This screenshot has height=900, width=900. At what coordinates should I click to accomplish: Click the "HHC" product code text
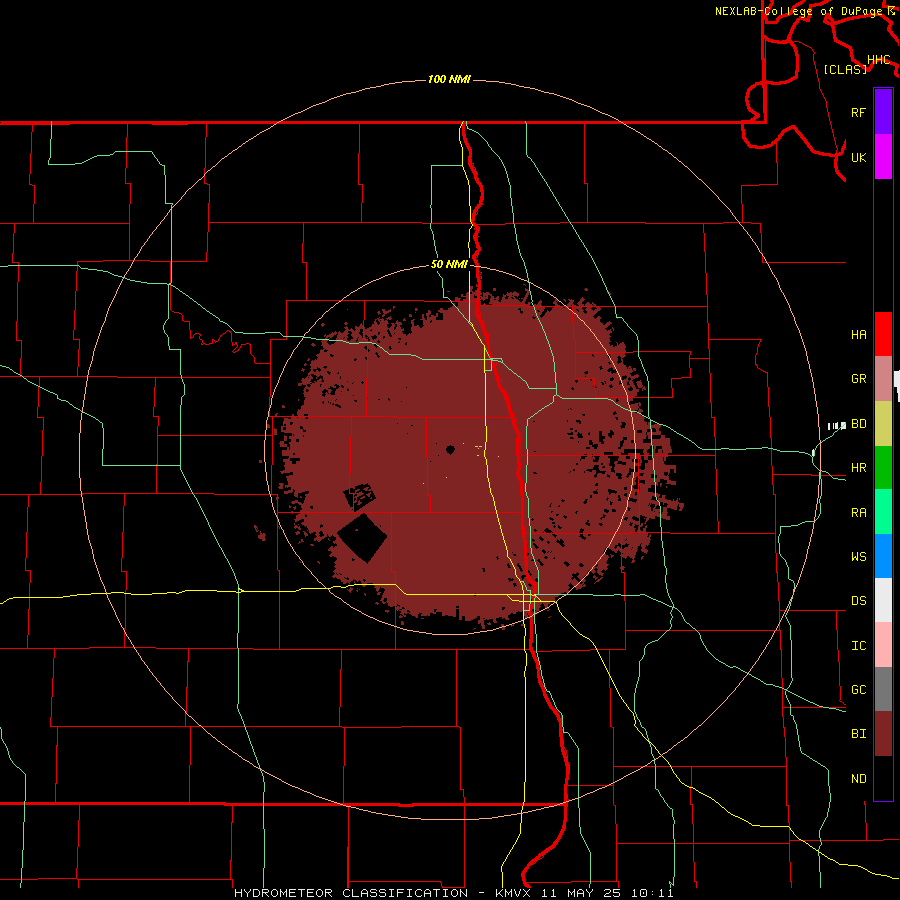(x=878, y=60)
